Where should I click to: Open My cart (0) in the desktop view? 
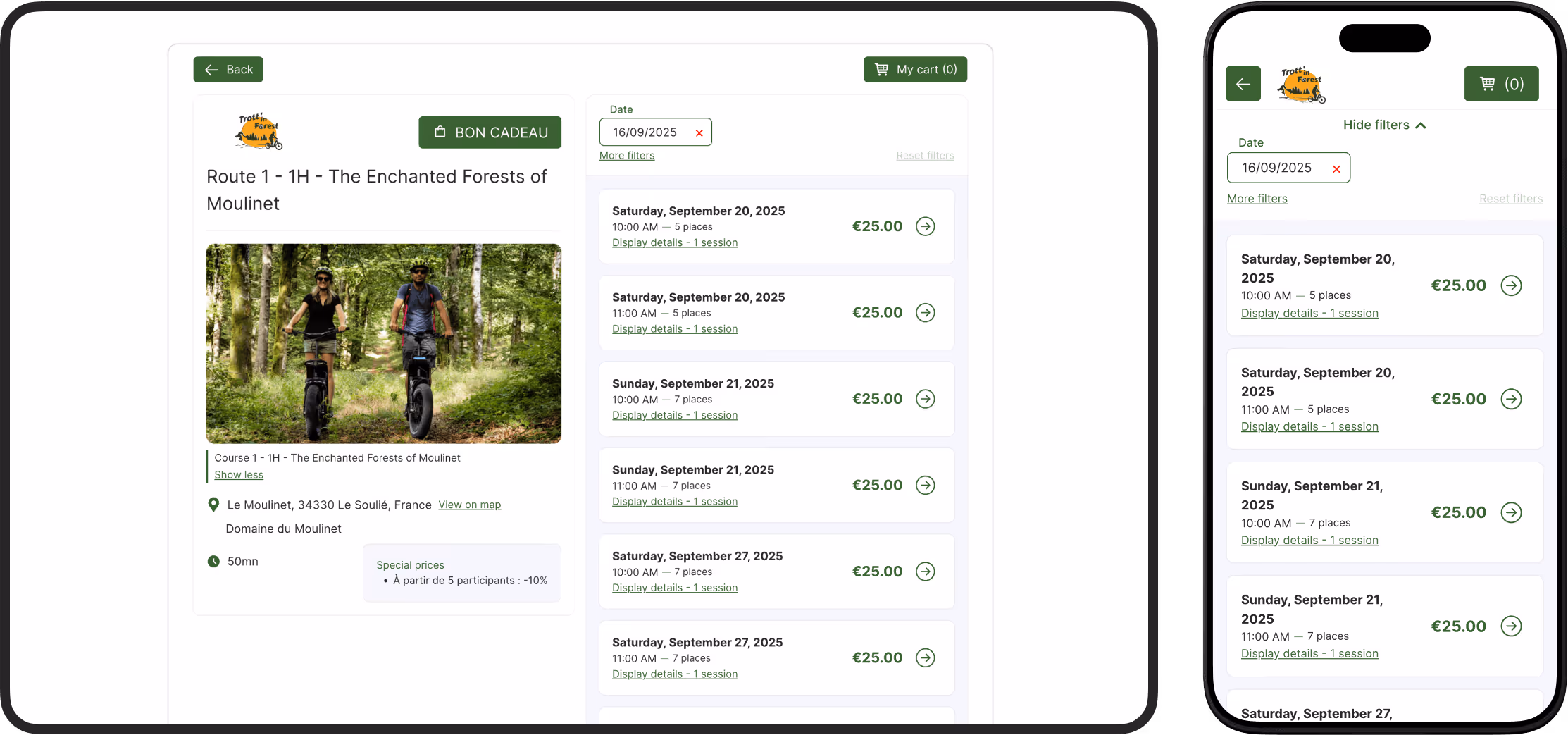915,70
